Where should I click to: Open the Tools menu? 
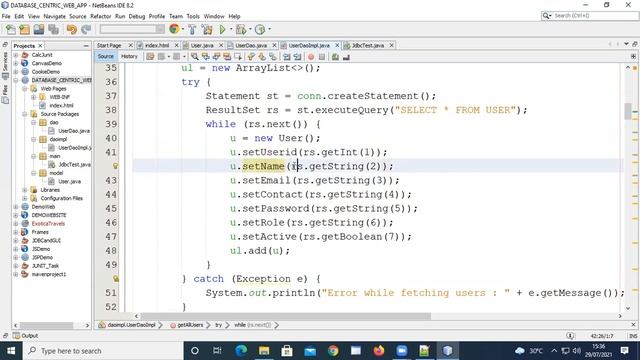193,16
